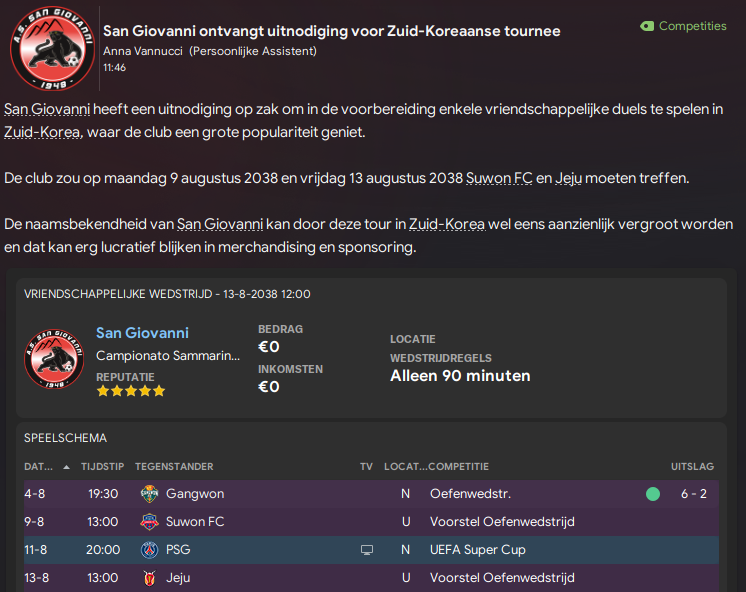Click the San Giovanni club crest in the header
The width and height of the screenshot is (746, 592).
point(52,49)
